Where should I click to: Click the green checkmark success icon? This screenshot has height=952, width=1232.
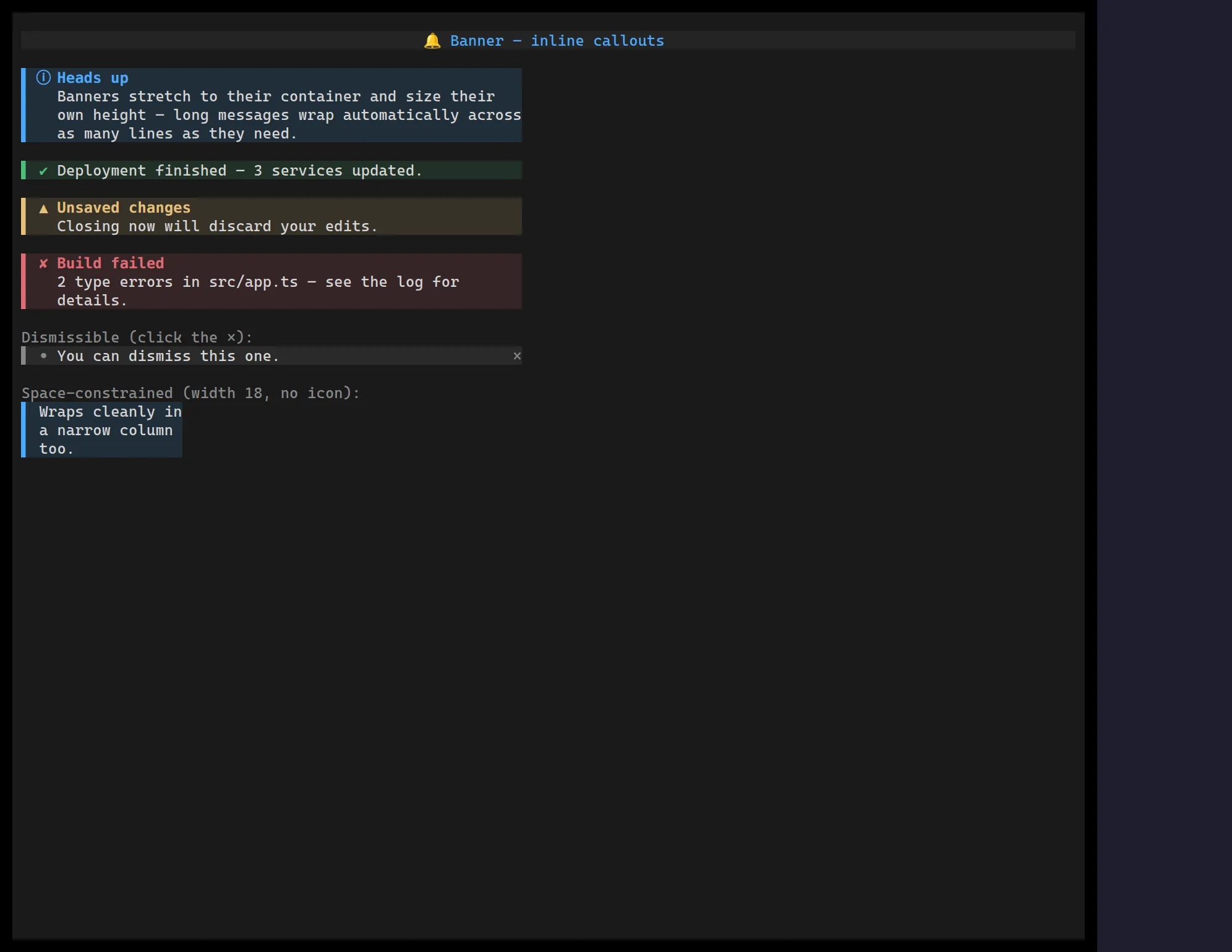click(x=43, y=171)
